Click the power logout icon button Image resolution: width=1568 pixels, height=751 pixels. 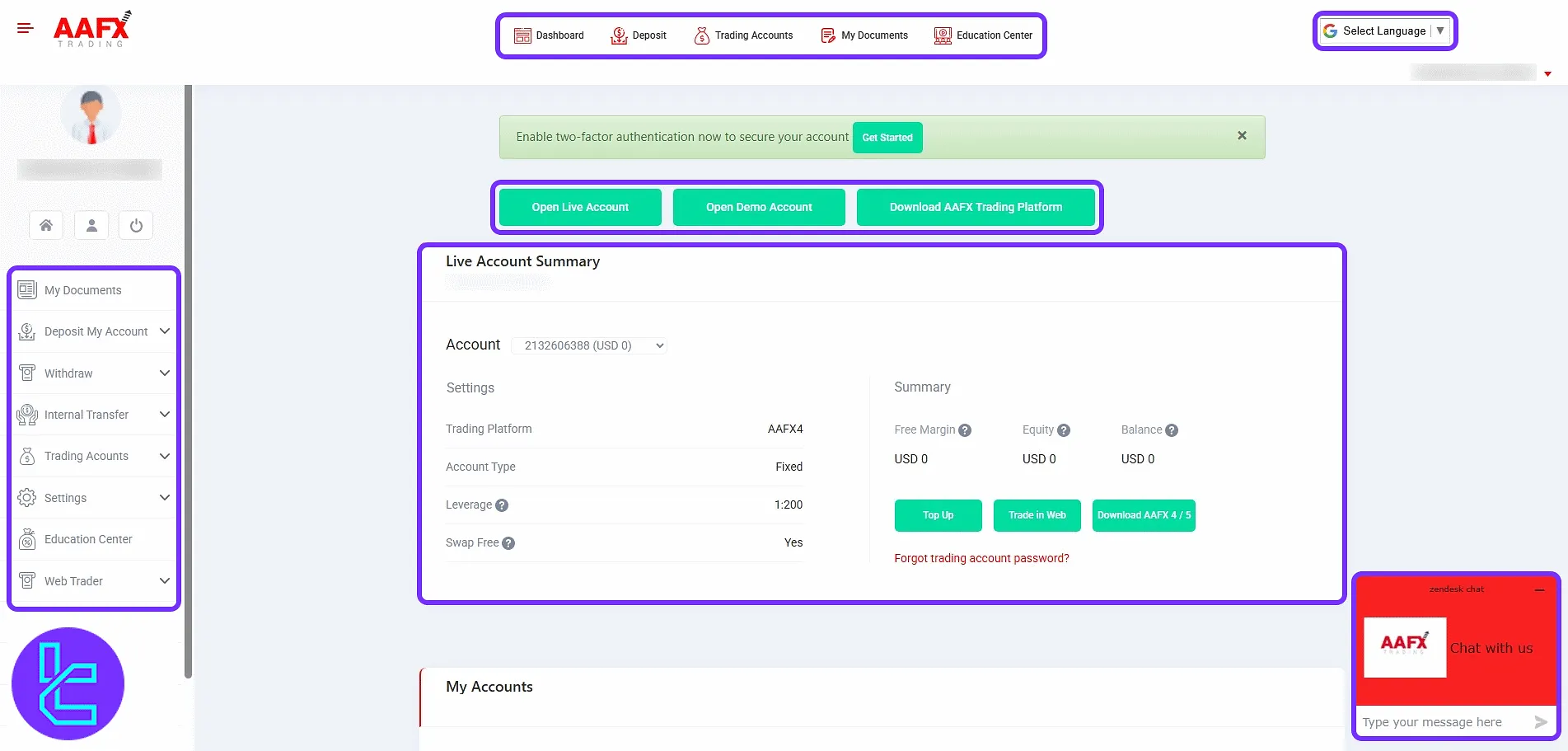(x=136, y=225)
